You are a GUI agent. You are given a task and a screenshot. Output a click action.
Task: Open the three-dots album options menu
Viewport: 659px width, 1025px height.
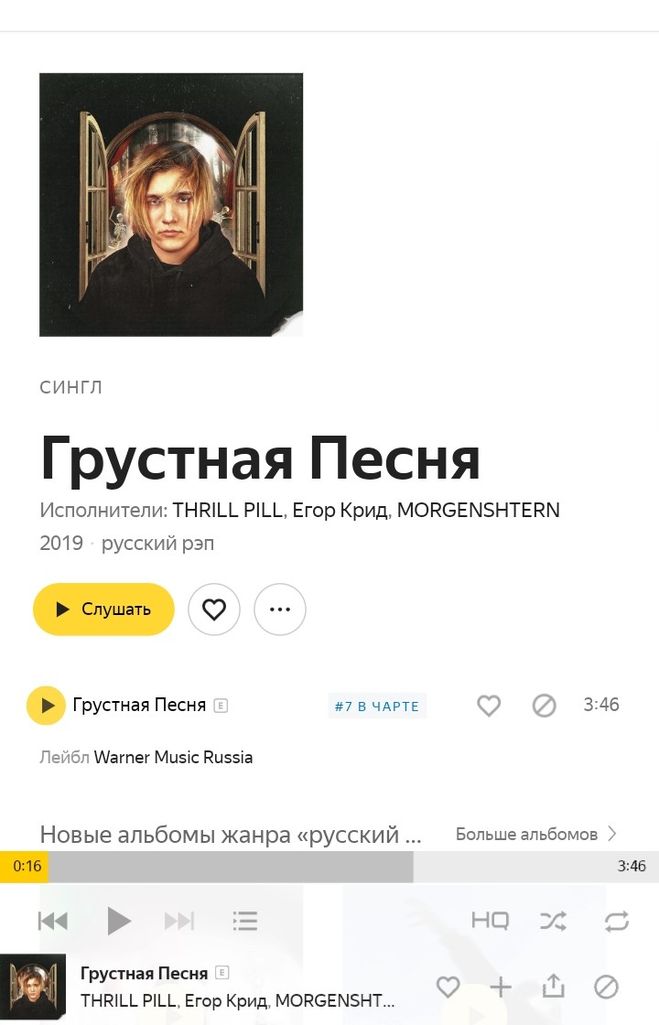280,609
